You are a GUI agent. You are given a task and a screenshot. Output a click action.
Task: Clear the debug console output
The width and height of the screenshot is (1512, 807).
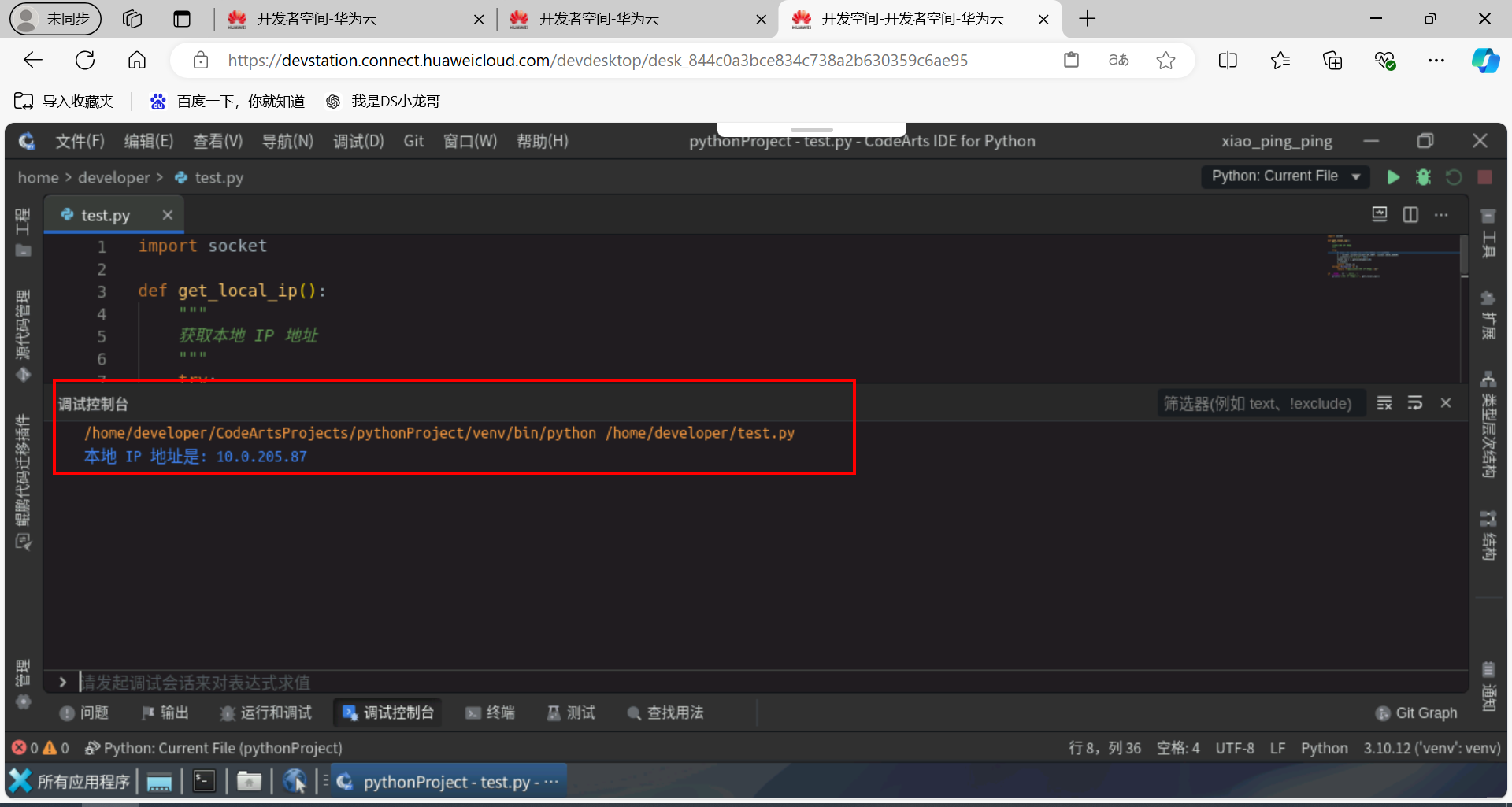point(1384,402)
